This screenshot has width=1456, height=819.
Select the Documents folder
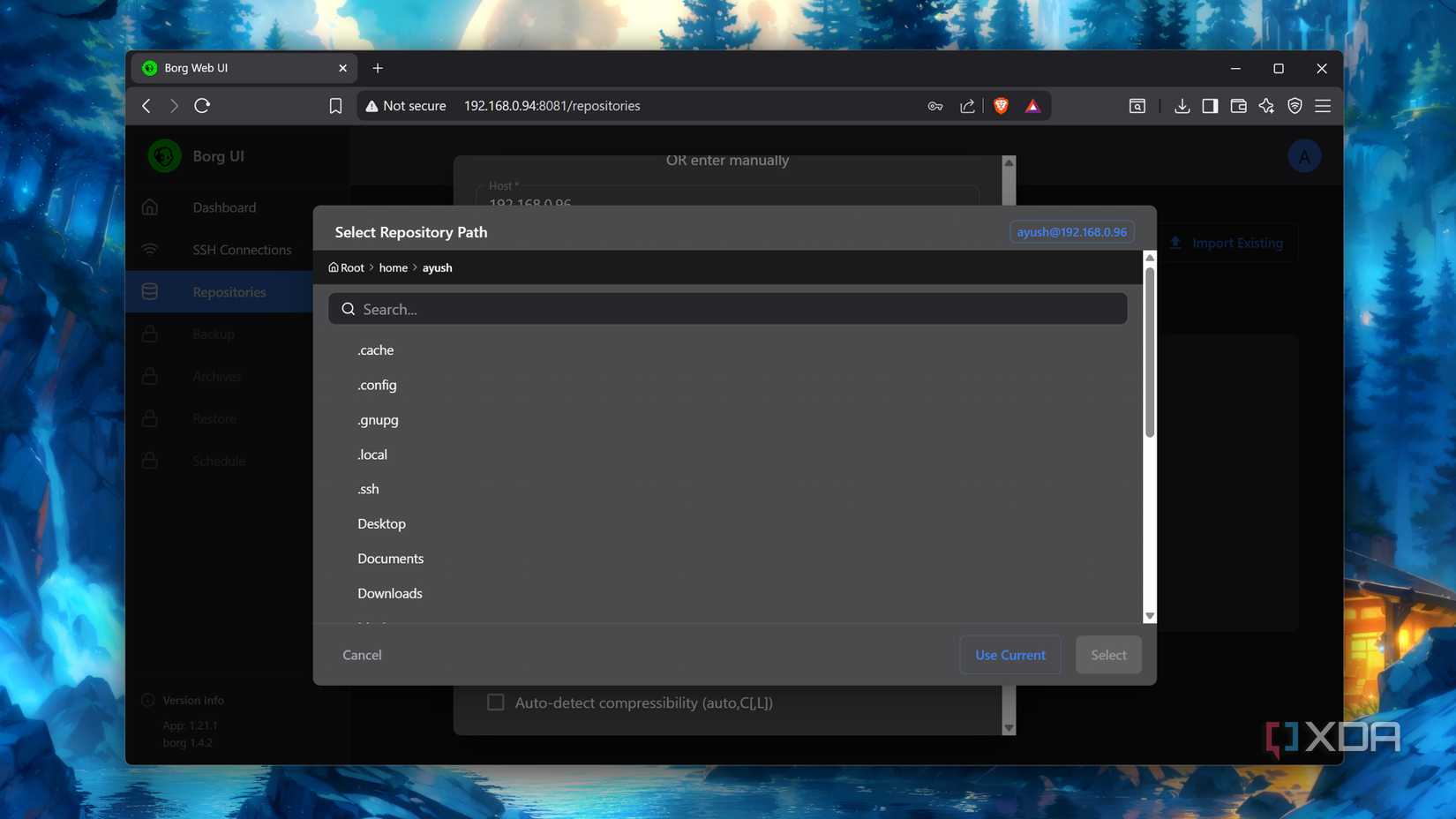pyautogui.click(x=390, y=558)
